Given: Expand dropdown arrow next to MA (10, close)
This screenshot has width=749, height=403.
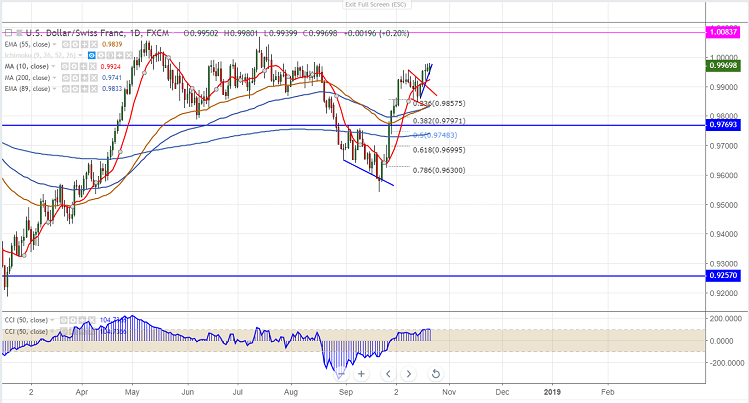Looking at the screenshot, I should click(54, 66).
